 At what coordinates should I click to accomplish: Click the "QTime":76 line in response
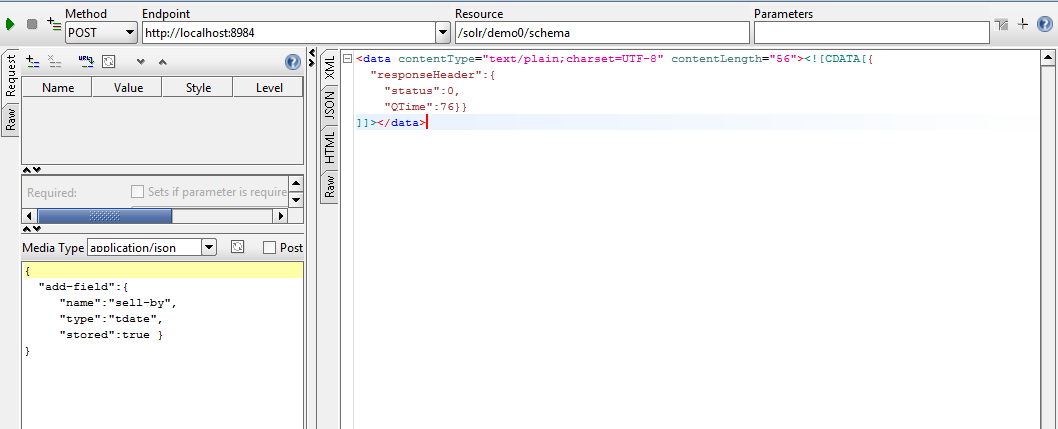coord(425,107)
